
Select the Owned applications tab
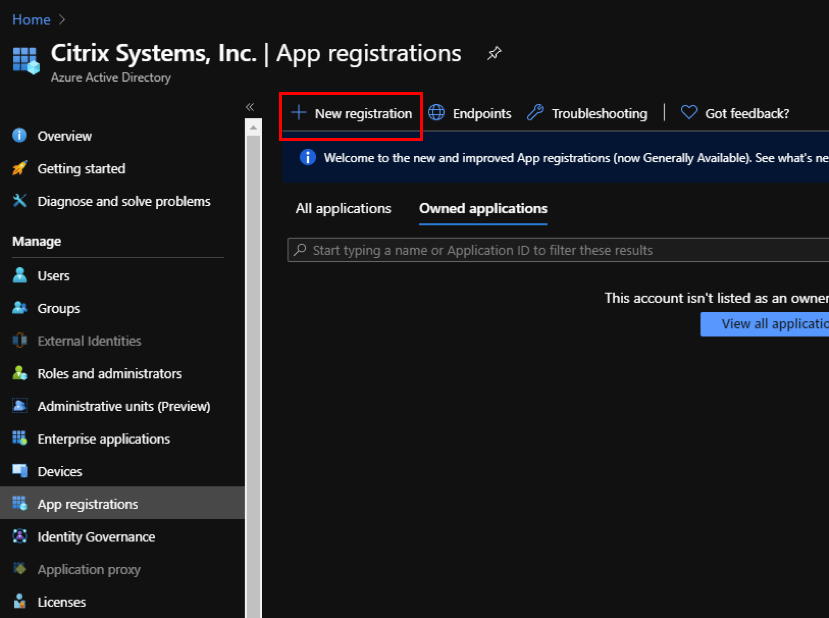(x=483, y=208)
